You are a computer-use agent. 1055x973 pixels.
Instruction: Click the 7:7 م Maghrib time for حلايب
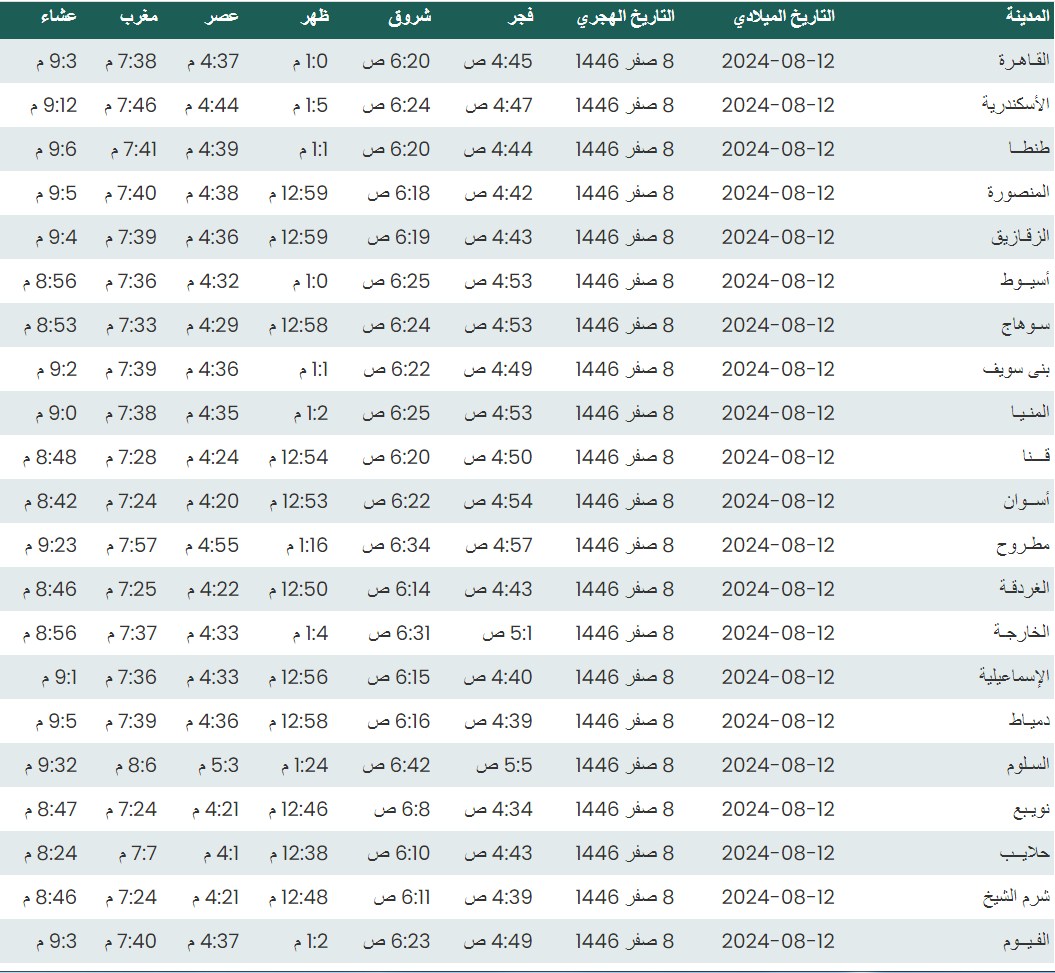[130, 853]
